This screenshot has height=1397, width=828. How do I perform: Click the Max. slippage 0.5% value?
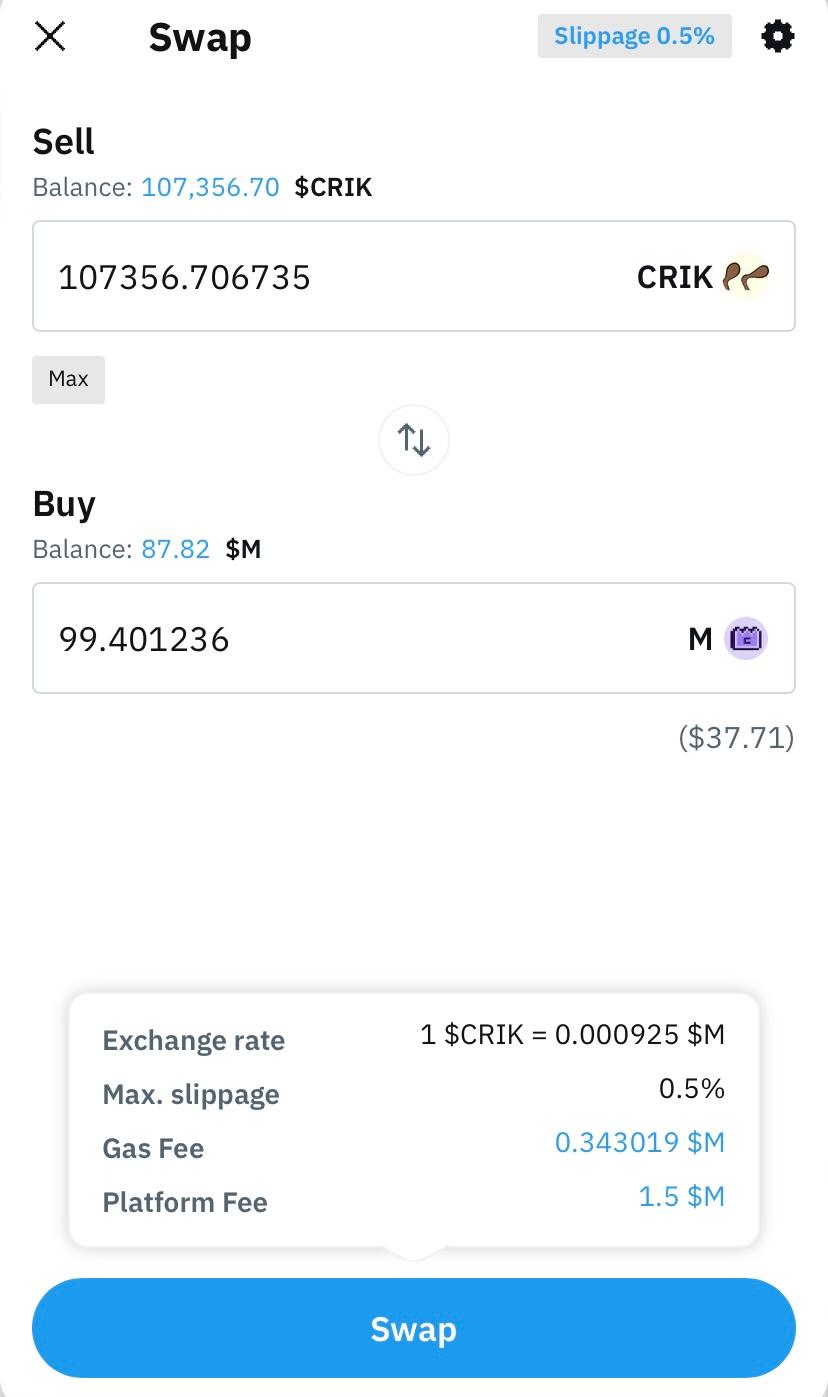point(691,1088)
